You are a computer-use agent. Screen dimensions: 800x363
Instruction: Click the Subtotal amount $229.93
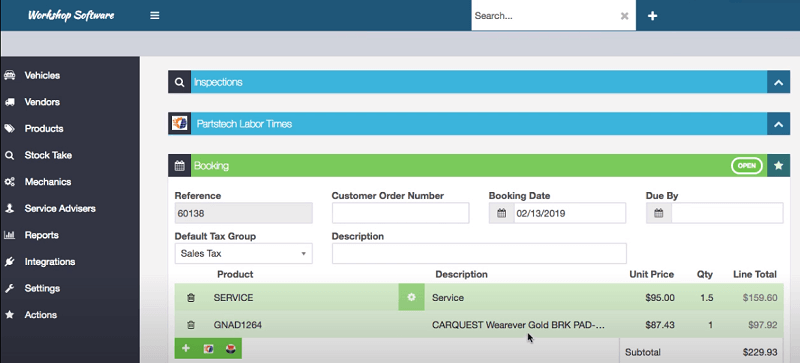pyautogui.click(x=760, y=352)
